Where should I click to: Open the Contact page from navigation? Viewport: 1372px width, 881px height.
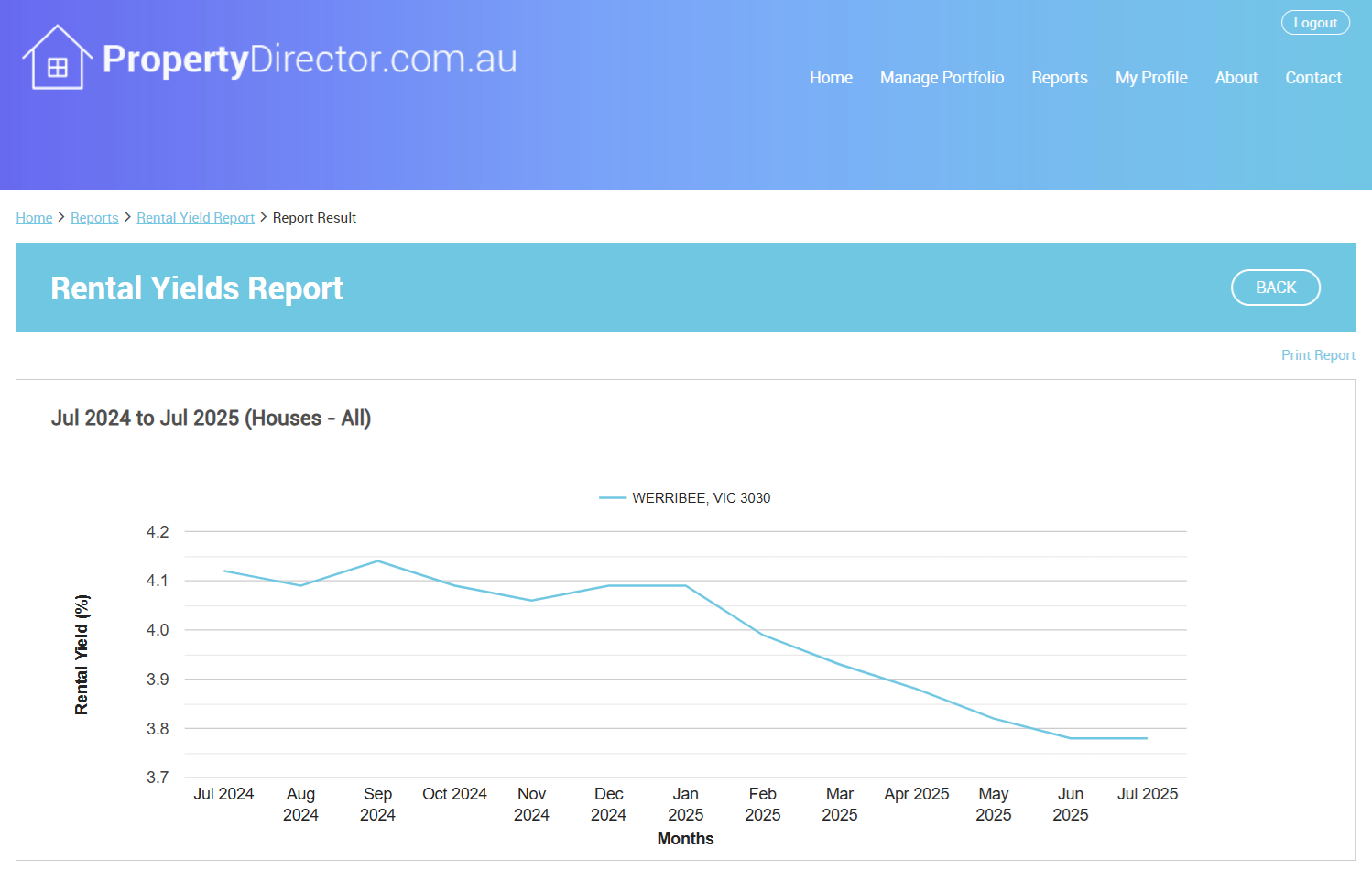point(1312,78)
